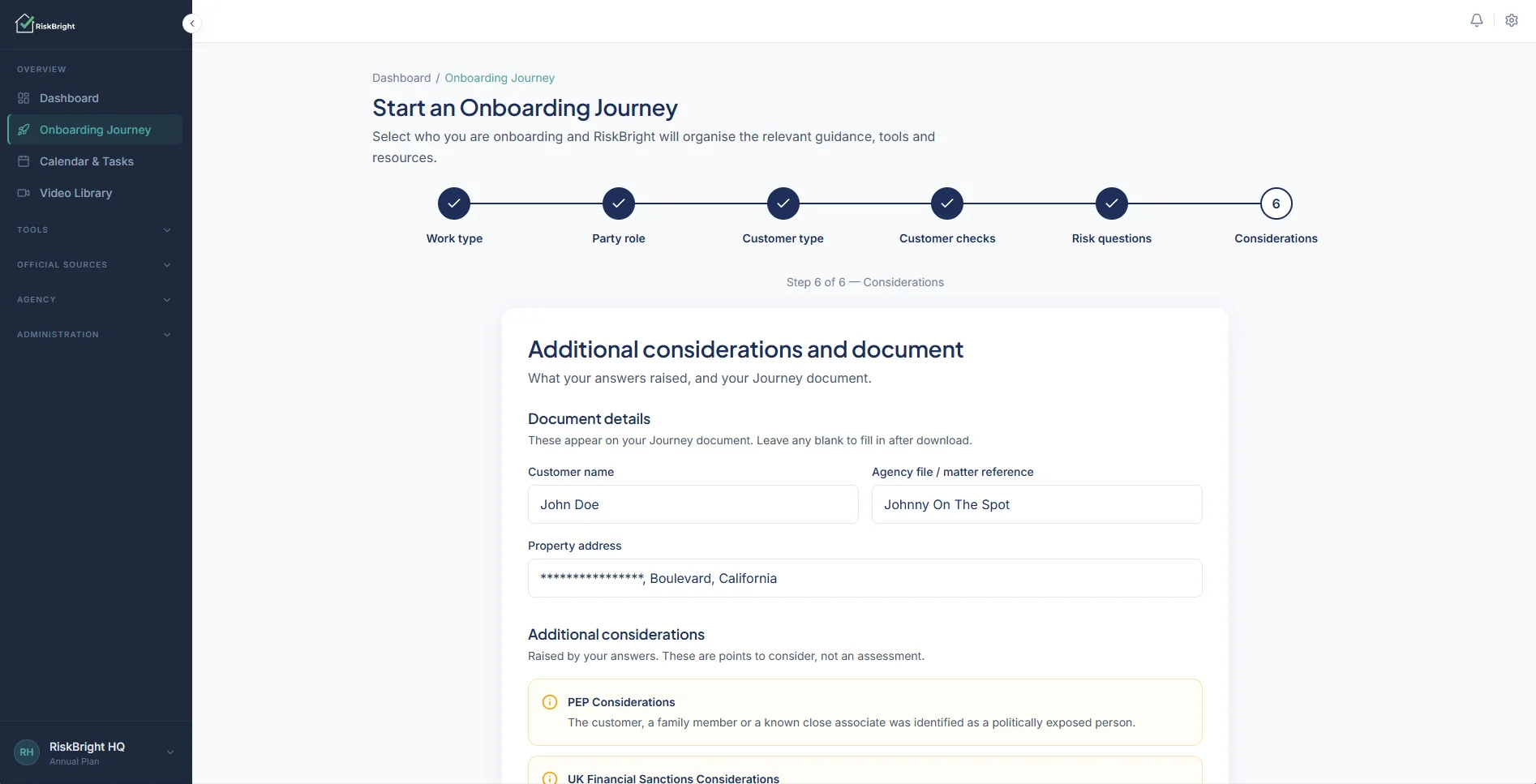Image resolution: width=1536 pixels, height=784 pixels.
Task: Expand the Official Sources section
Action: [x=96, y=265]
